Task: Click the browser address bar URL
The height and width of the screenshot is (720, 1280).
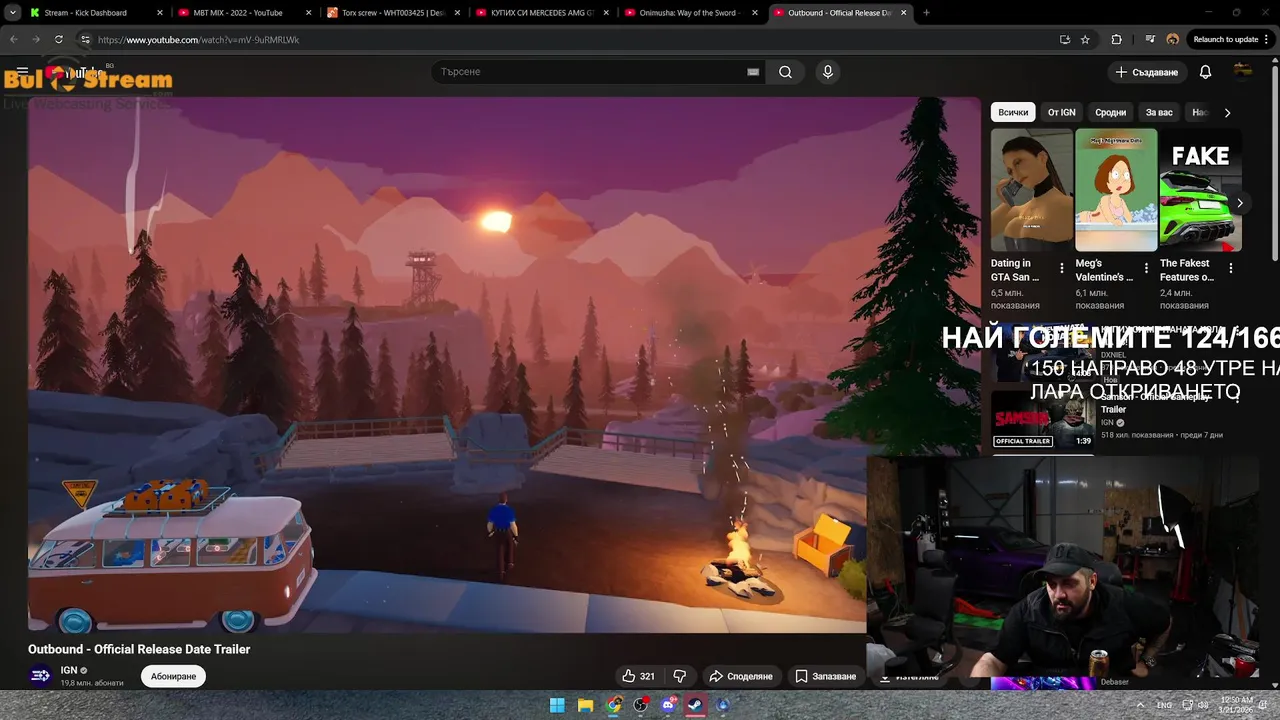Action: coord(199,39)
